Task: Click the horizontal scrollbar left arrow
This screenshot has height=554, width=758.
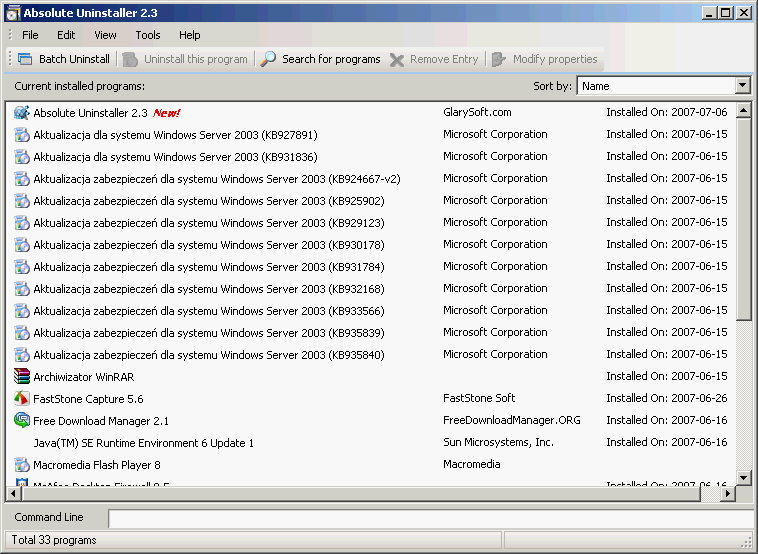Action: [x=13, y=494]
